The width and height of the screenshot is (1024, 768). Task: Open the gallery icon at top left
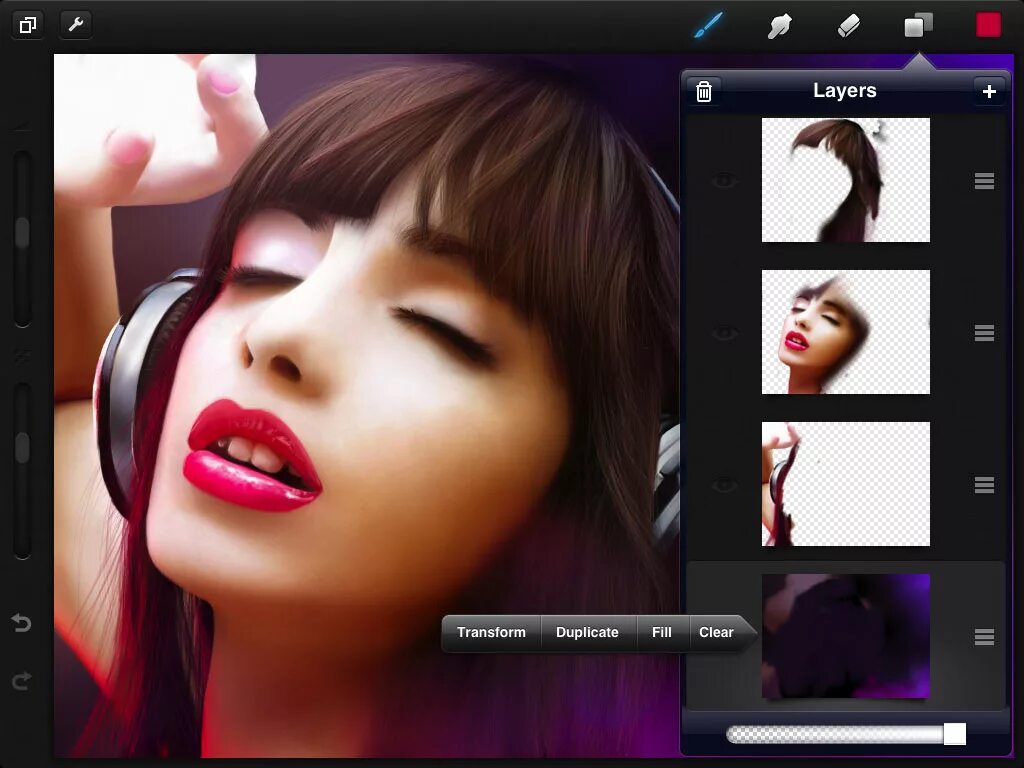click(x=28, y=25)
